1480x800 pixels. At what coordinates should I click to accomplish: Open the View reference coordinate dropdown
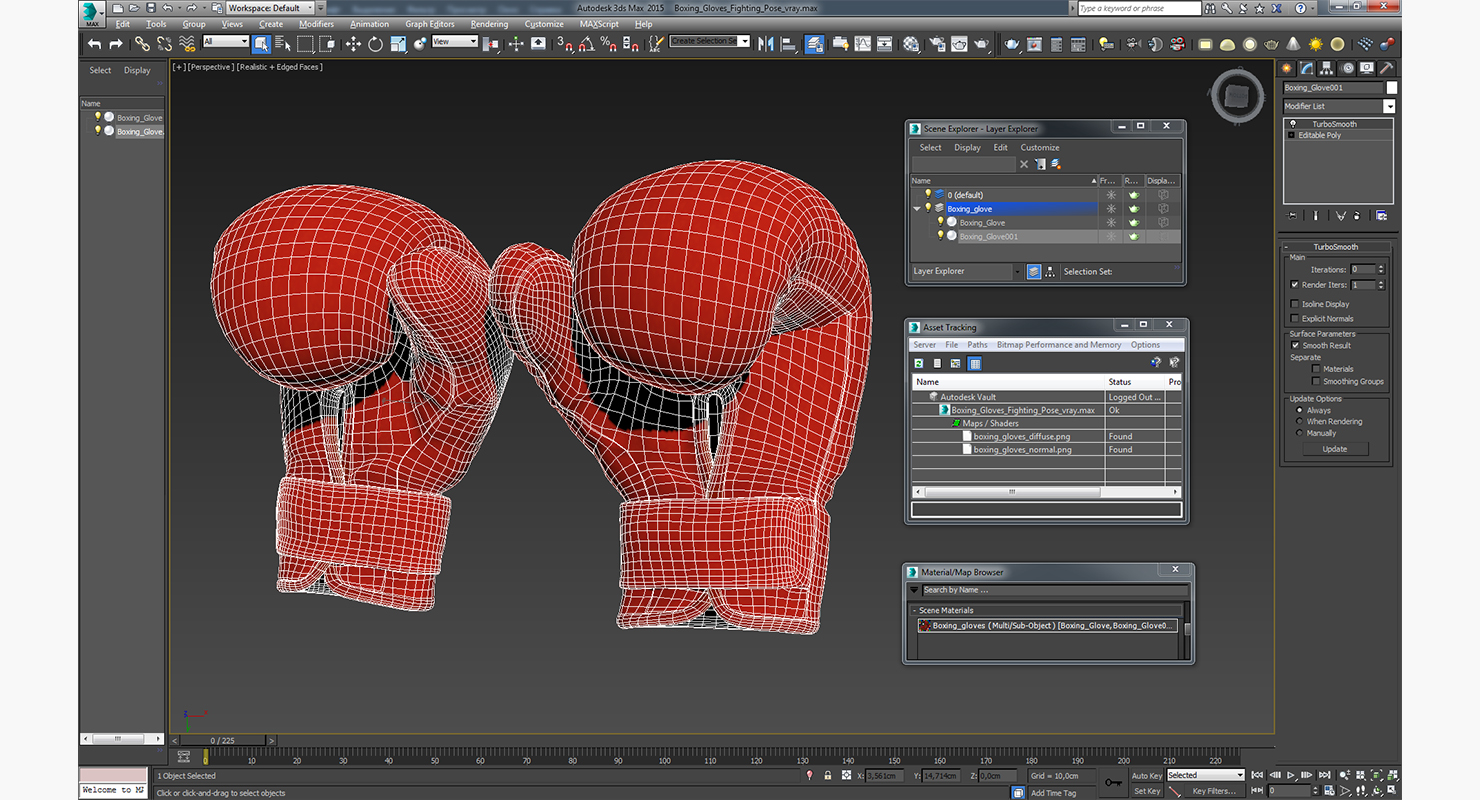point(455,41)
